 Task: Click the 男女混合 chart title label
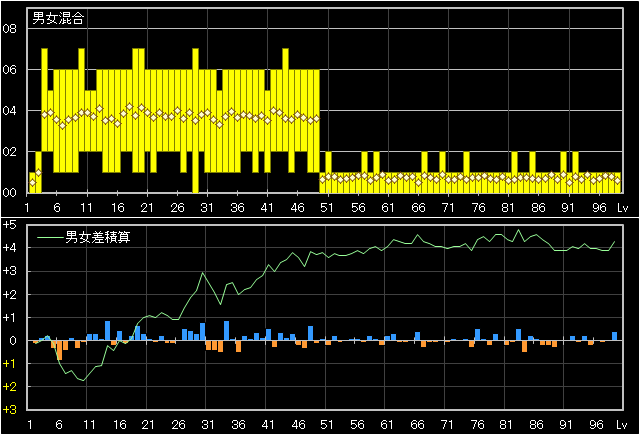[58, 18]
